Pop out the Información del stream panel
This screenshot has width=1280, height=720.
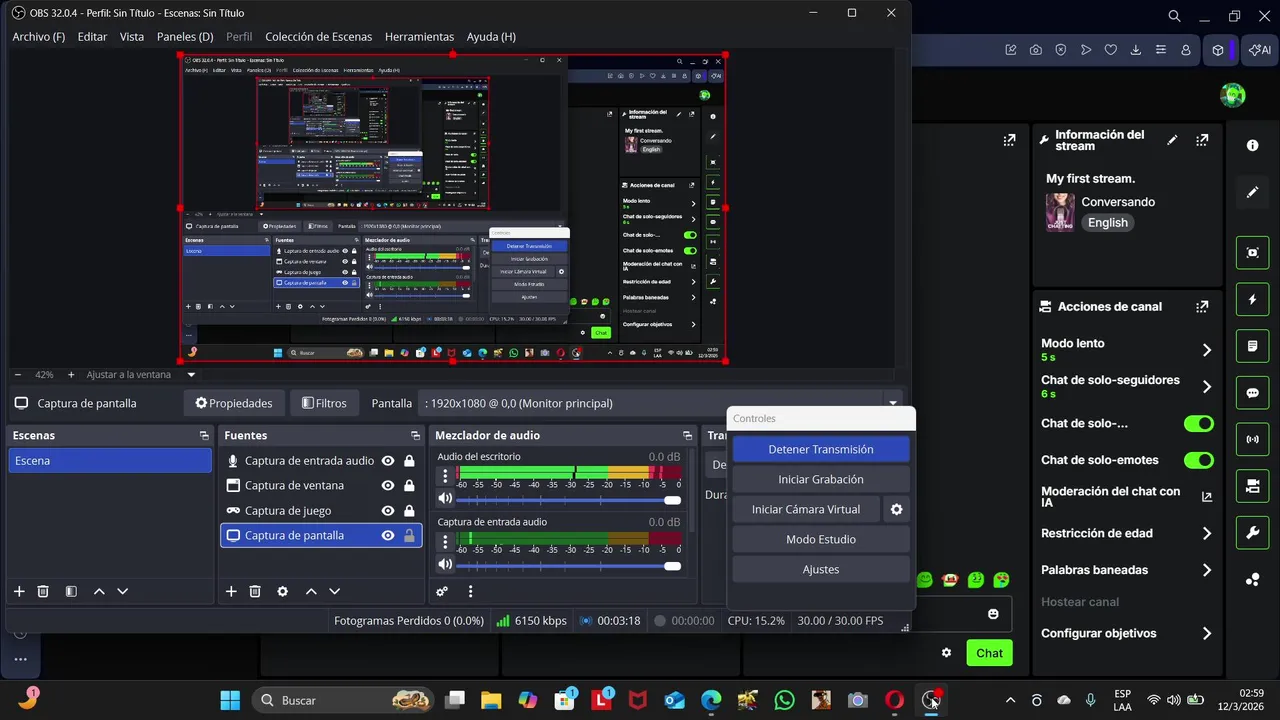click(x=1202, y=140)
